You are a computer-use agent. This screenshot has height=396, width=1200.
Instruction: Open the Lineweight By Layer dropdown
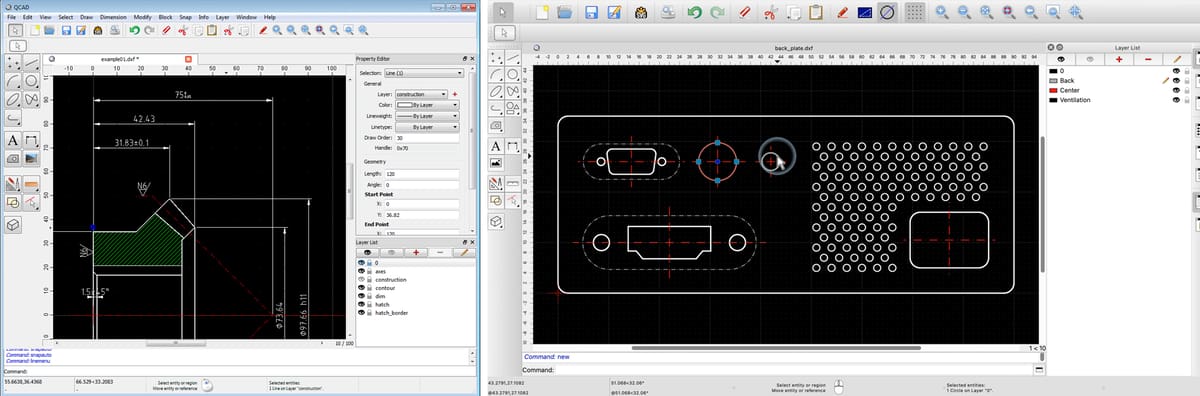tap(427, 116)
